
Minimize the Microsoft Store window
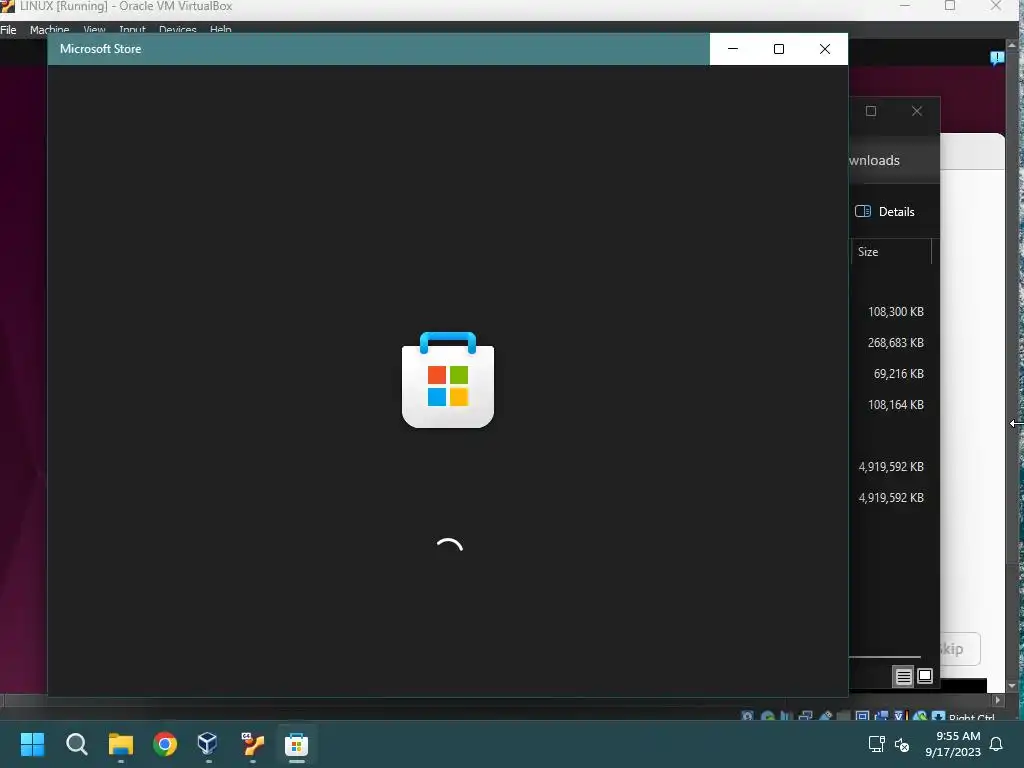pyautogui.click(x=733, y=49)
